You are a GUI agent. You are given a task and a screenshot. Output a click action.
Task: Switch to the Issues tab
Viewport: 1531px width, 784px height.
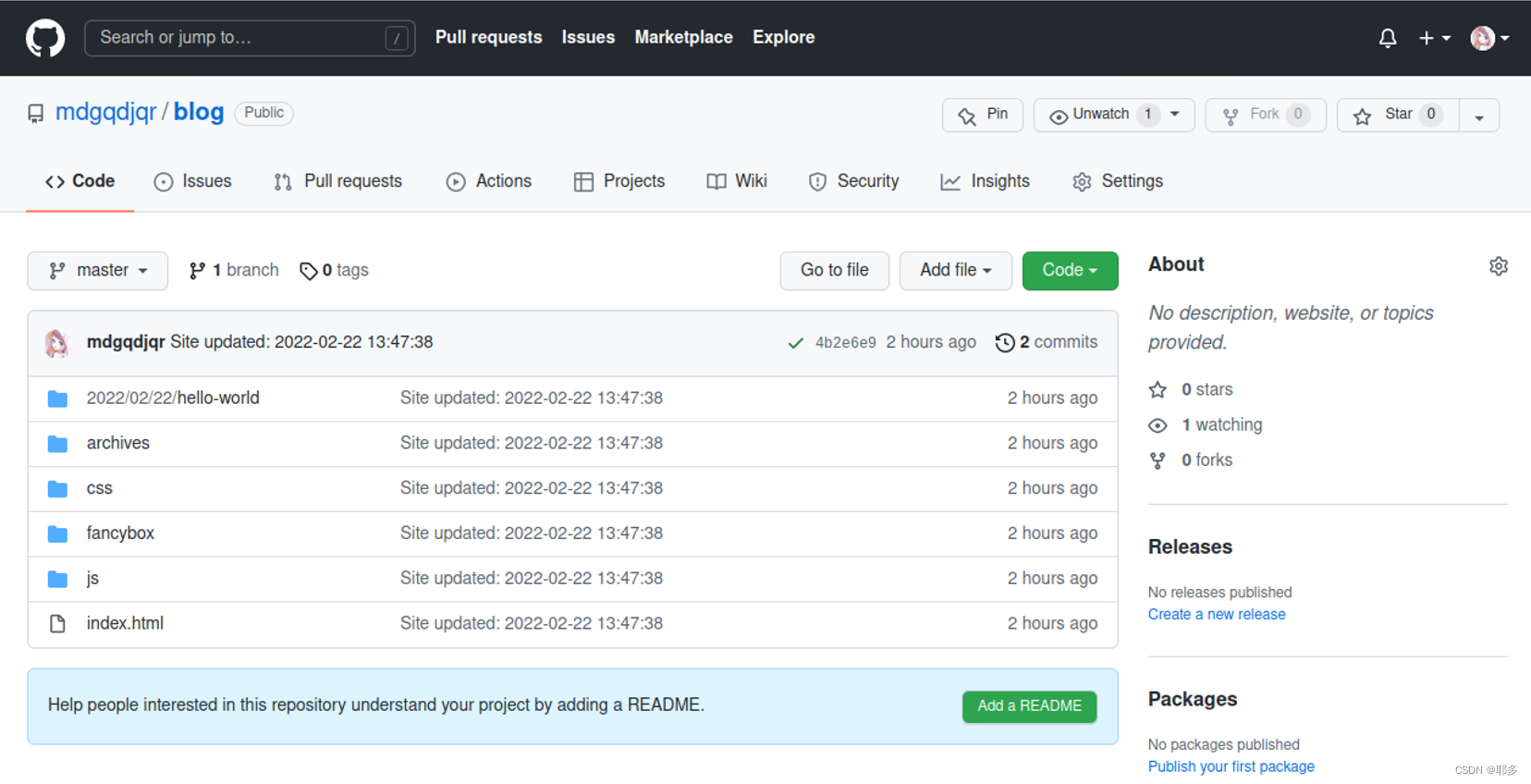[x=192, y=181]
